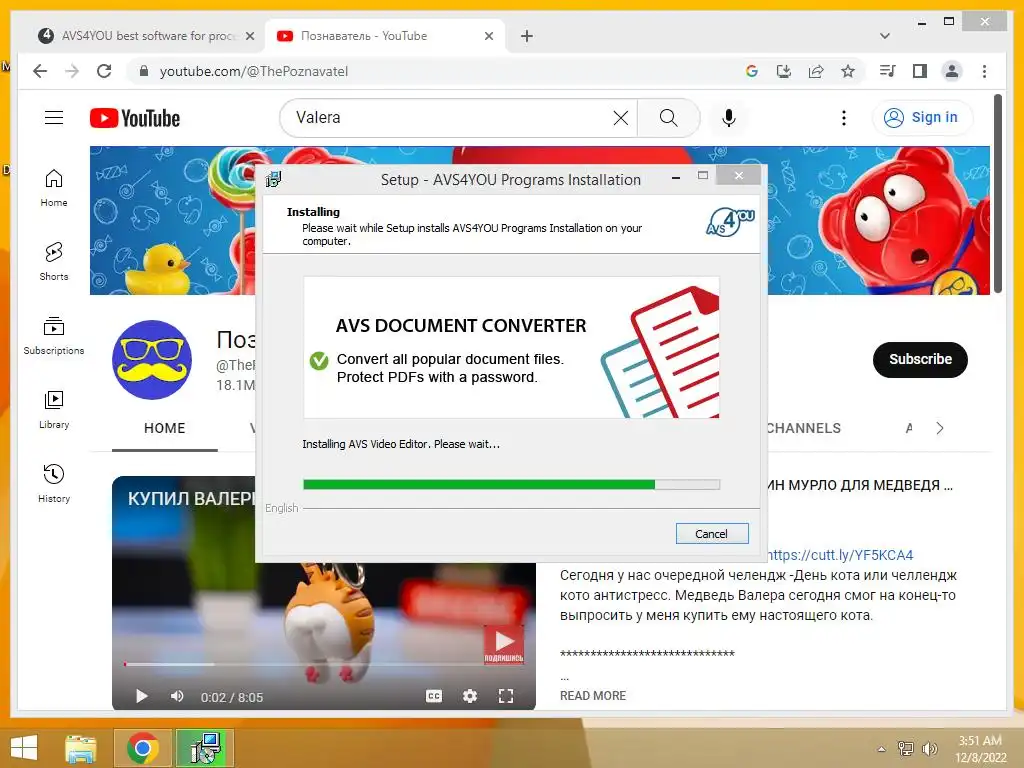The width and height of the screenshot is (1024, 768).
Task: Click the install app icon in address bar
Action: (784, 71)
